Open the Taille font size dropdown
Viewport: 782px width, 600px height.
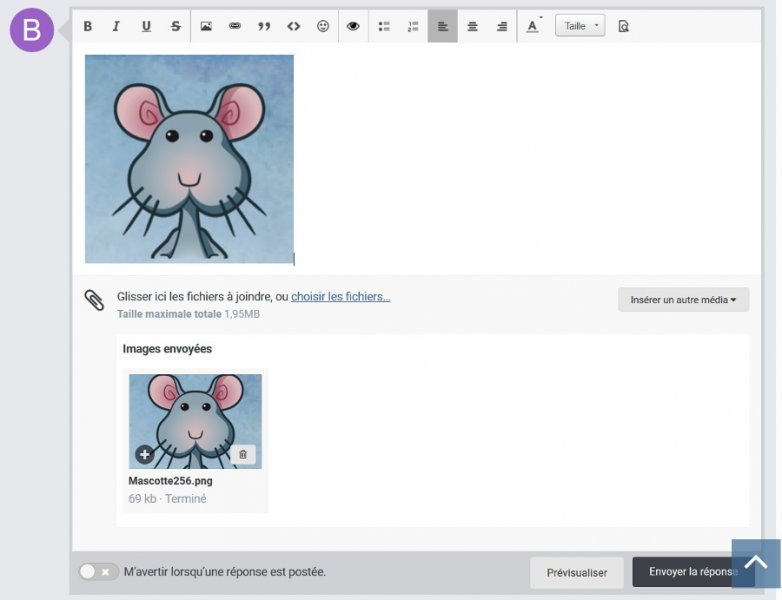580,26
